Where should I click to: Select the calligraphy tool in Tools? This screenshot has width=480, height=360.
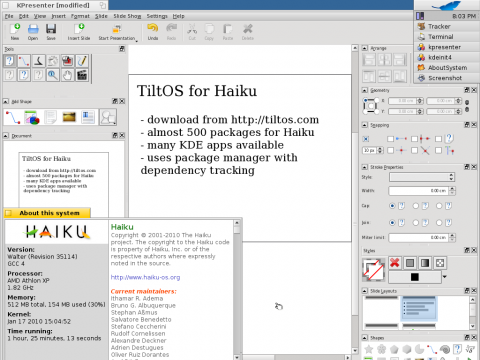point(38,61)
